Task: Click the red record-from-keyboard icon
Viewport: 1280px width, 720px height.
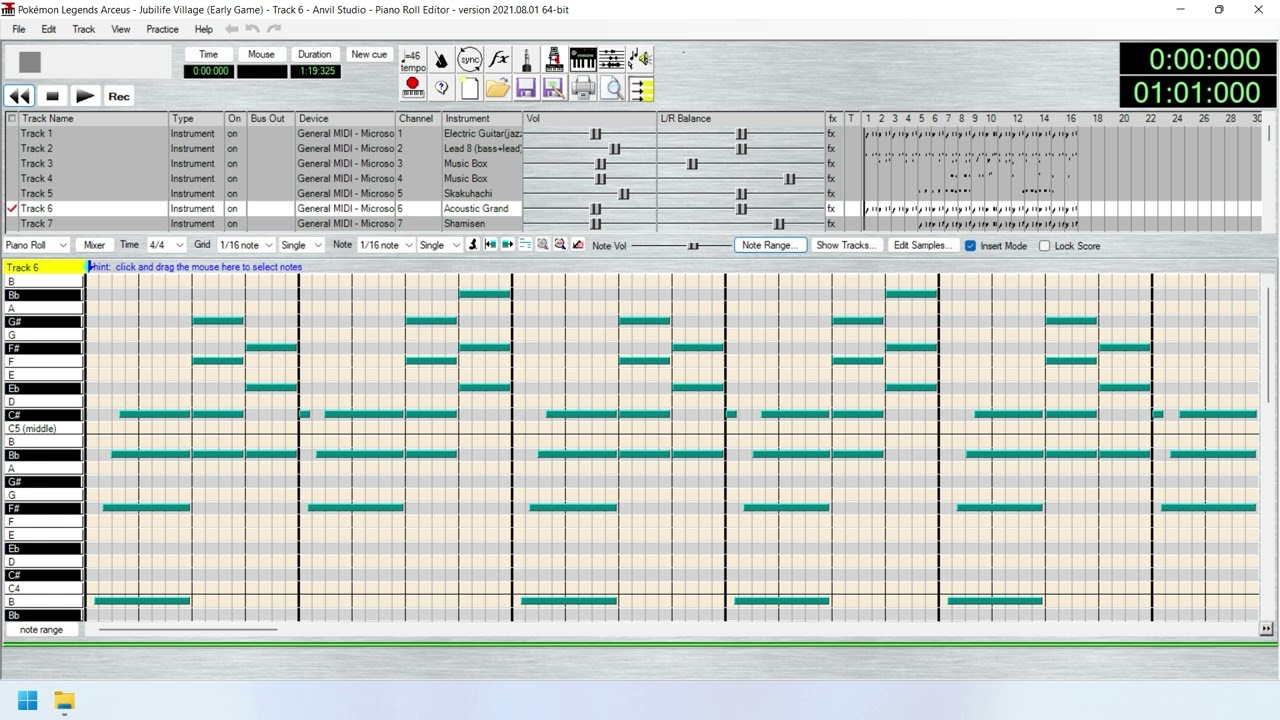Action: 412,89
